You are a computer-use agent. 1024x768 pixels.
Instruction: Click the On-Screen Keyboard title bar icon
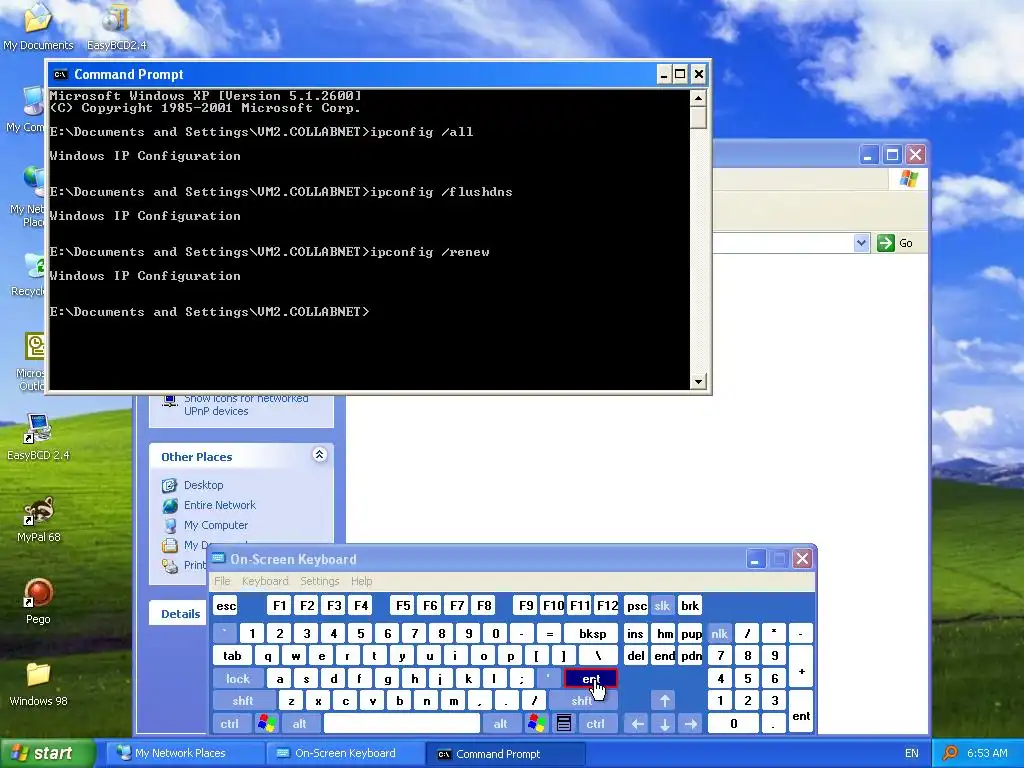pos(219,559)
